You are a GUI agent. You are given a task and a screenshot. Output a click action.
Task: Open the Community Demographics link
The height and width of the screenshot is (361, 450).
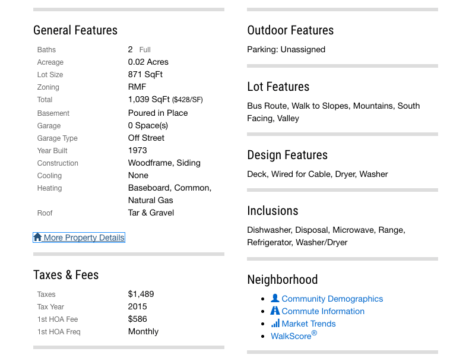332,299
